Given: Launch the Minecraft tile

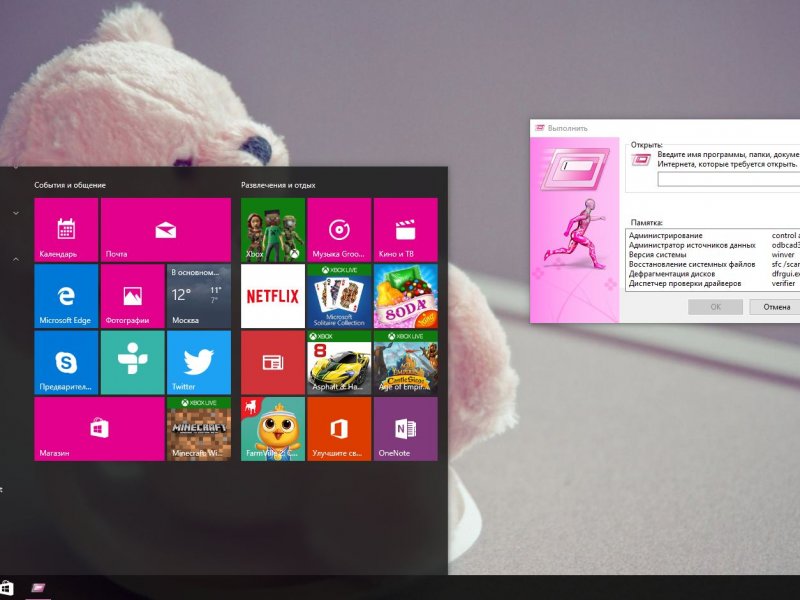Looking at the screenshot, I should pos(199,429).
